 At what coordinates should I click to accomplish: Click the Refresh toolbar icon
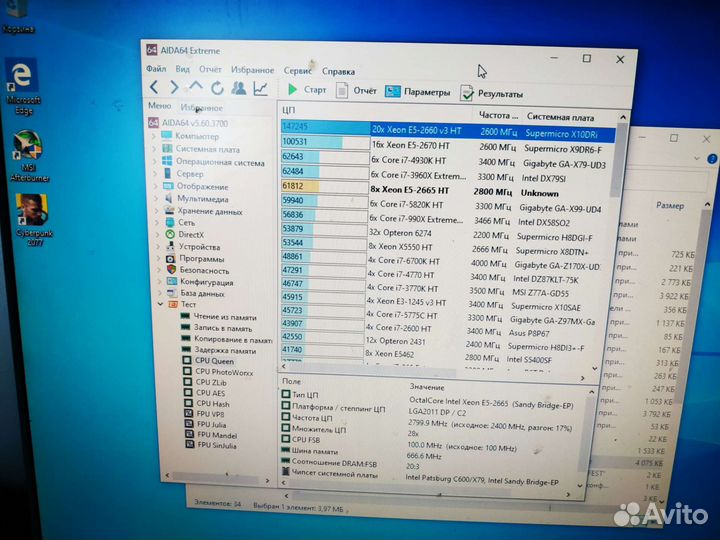[x=217, y=87]
